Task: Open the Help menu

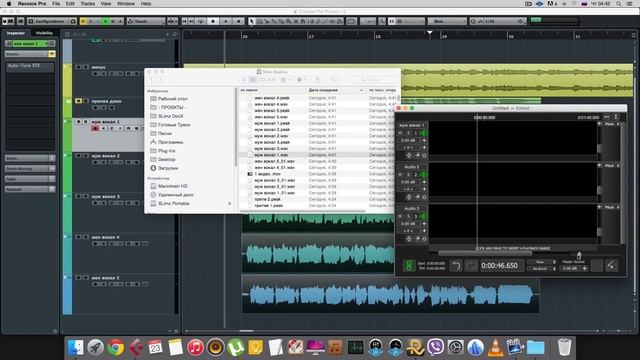Action: pyautogui.click(x=146, y=4)
